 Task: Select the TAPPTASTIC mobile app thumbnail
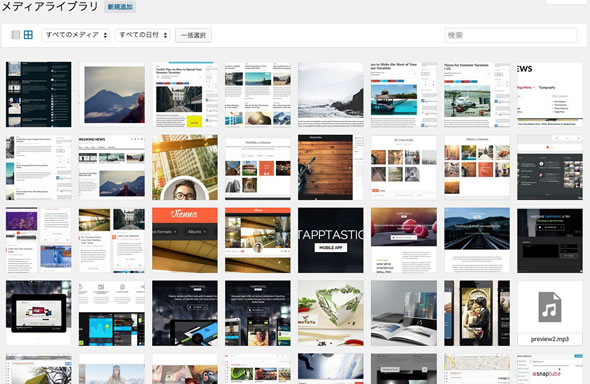click(x=331, y=240)
